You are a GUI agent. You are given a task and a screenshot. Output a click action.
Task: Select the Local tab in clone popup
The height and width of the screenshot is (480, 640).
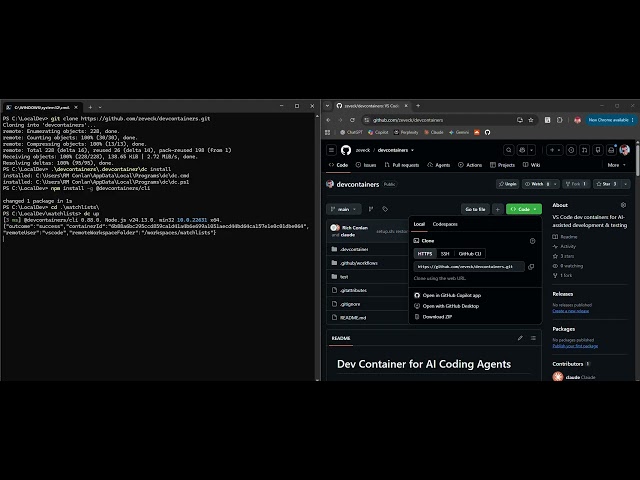click(x=419, y=224)
